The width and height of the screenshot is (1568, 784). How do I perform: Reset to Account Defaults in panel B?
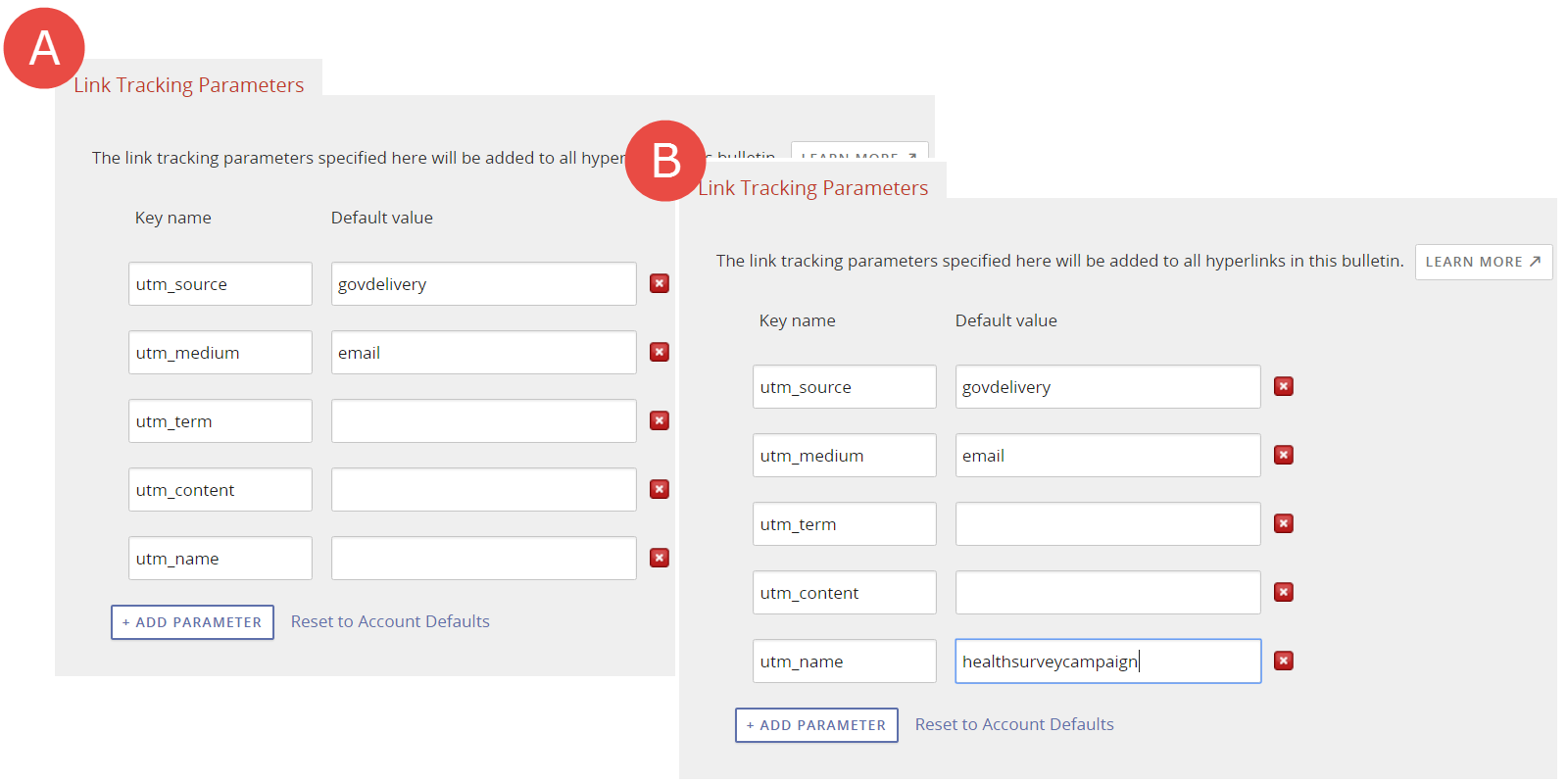click(1014, 724)
